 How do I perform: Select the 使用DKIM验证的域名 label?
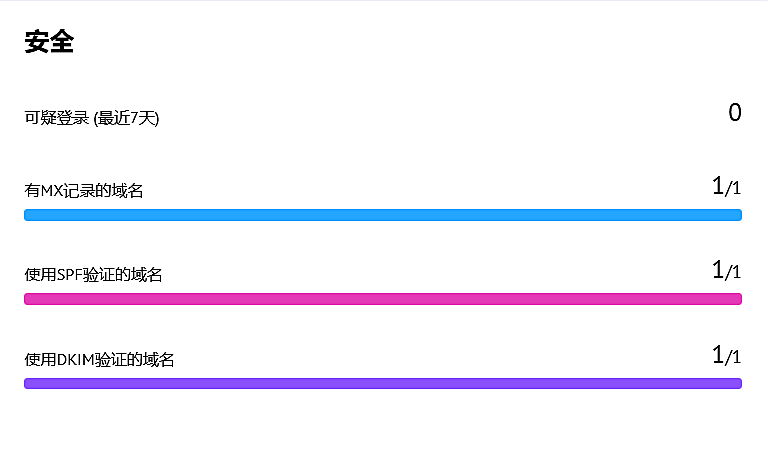coord(99,360)
